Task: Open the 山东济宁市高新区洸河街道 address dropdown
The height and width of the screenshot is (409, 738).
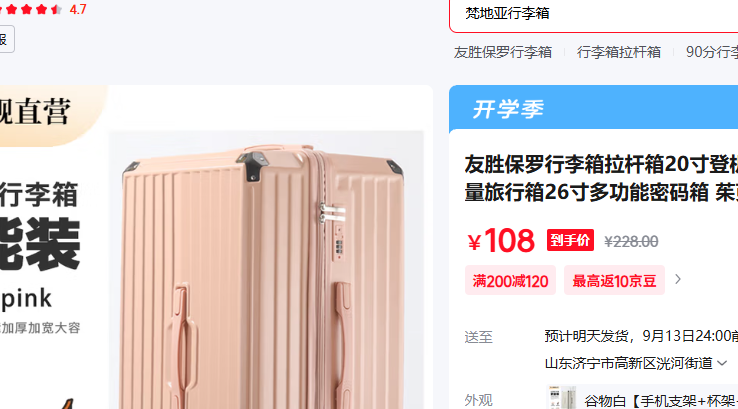Action: coord(636,363)
